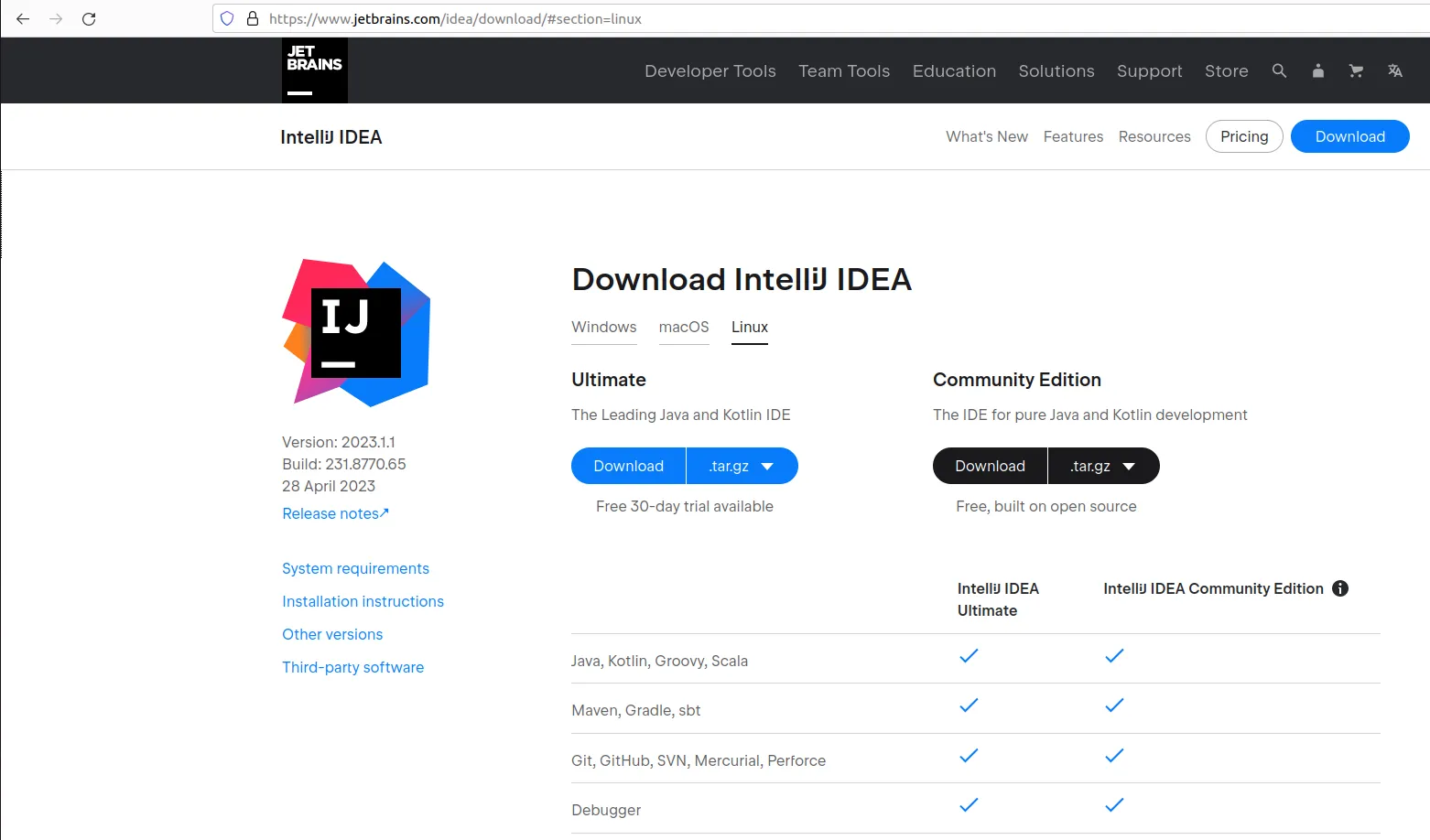The width and height of the screenshot is (1430, 840).
Task: Open Community Edition .tar.gz format dropdown
Action: click(x=1104, y=466)
